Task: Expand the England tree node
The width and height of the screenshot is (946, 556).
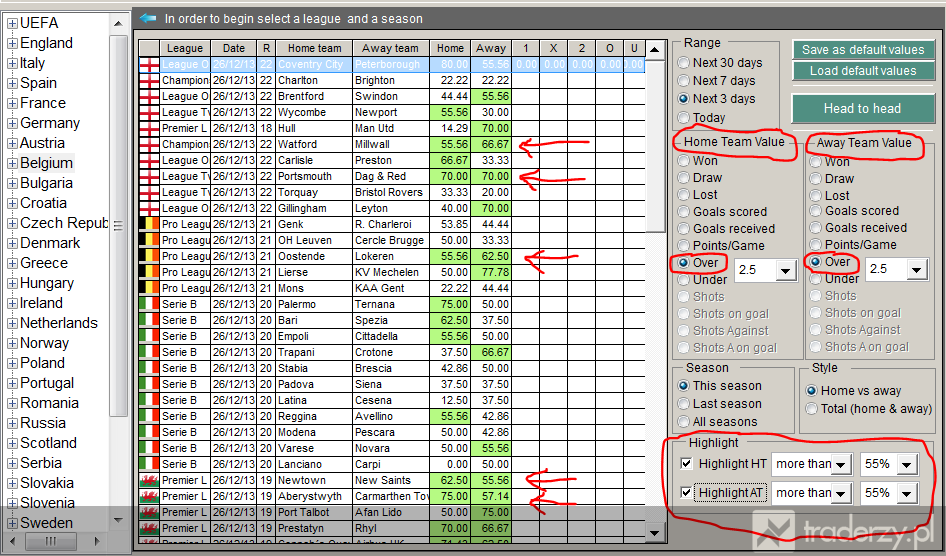Action: pos(12,43)
